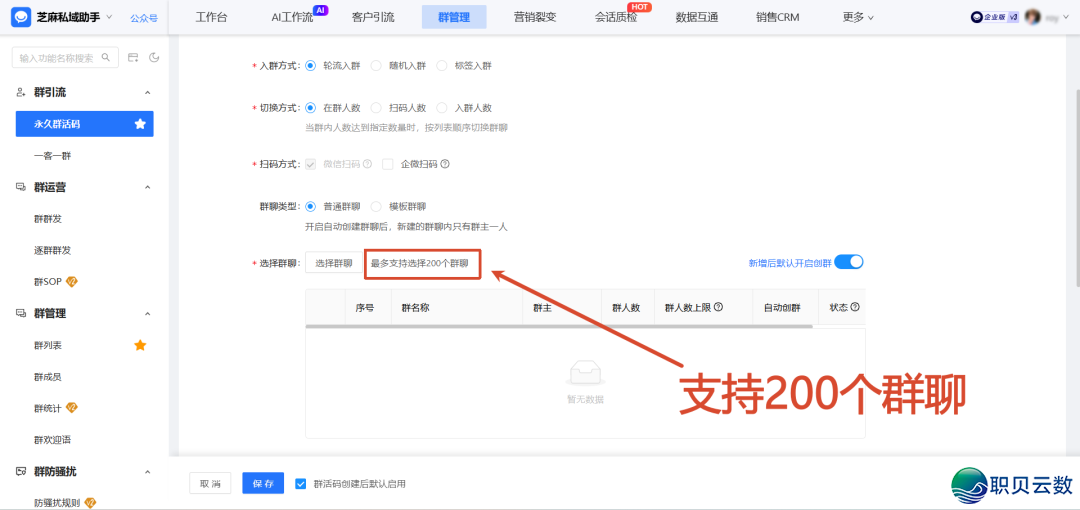Select 随机入群 radio option

coord(376,66)
